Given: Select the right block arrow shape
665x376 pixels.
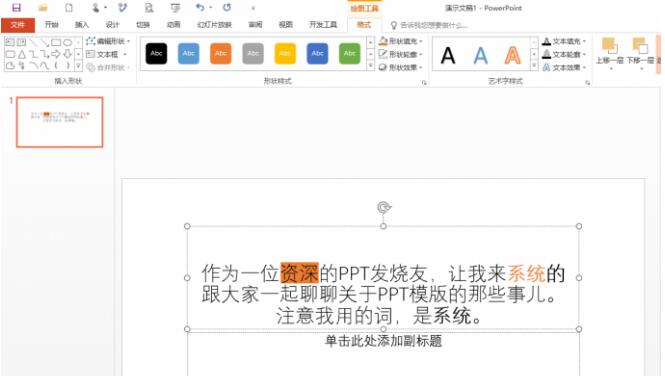Looking at the screenshot, I should [56, 54].
